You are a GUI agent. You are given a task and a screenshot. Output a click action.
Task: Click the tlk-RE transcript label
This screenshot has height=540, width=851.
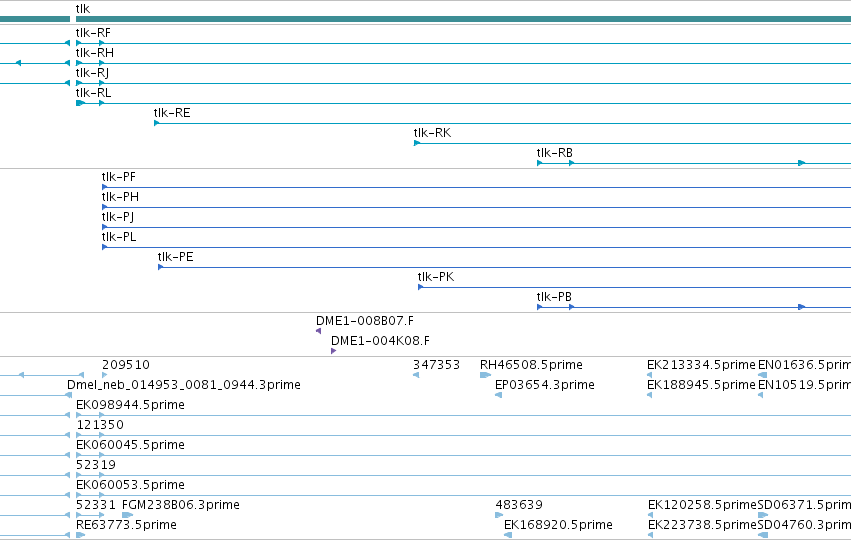coord(172,113)
